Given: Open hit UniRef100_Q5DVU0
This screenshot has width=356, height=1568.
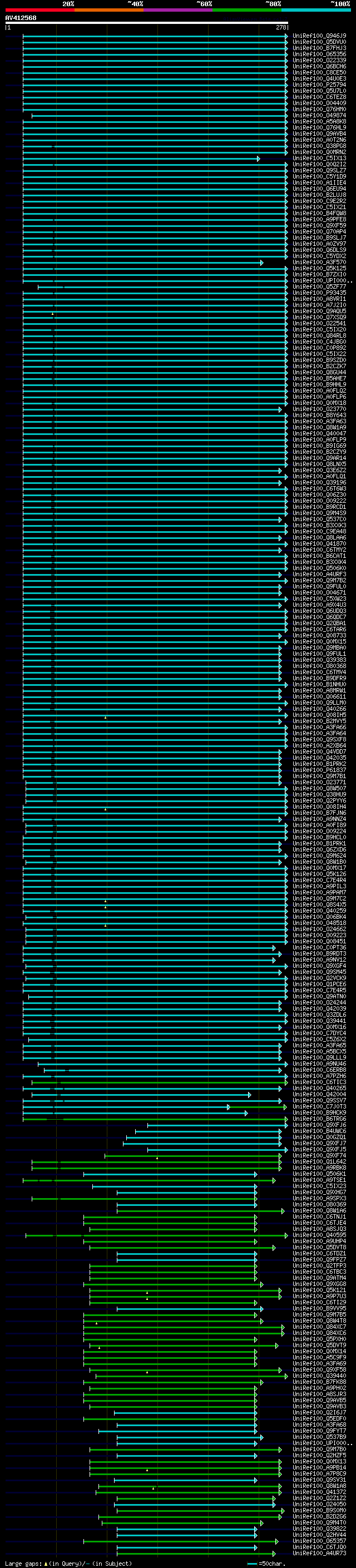Looking at the screenshot, I should click(x=319, y=42).
